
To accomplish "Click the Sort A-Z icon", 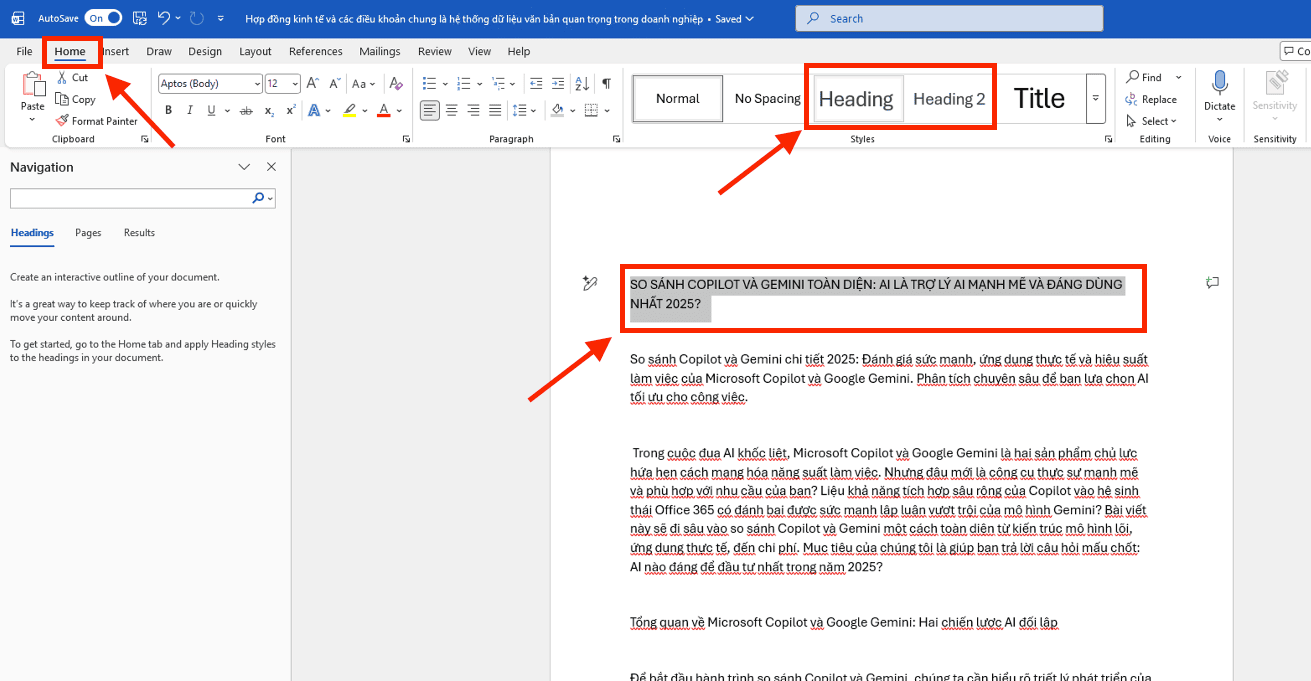I will point(581,83).
